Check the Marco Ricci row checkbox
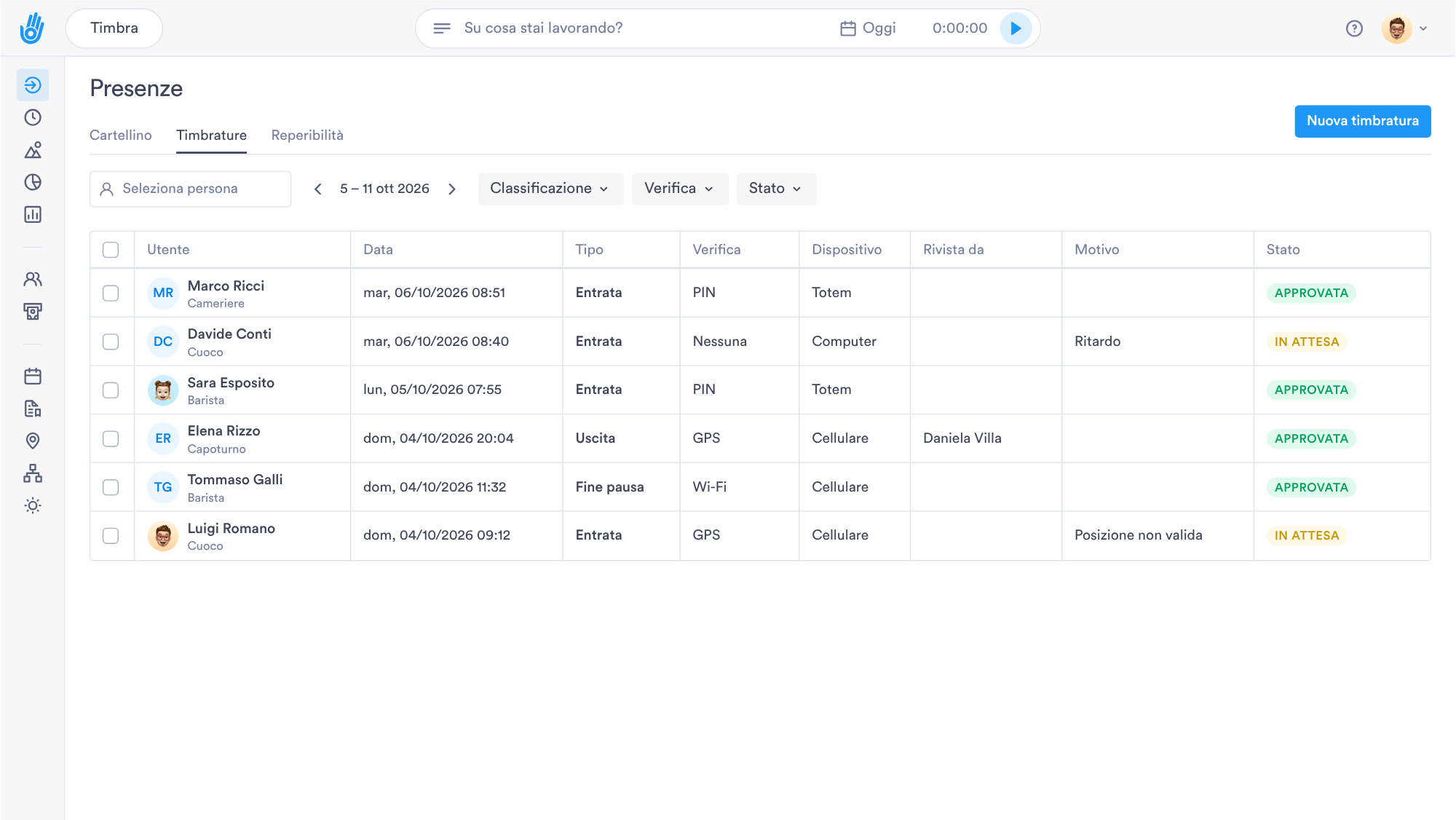 (x=111, y=293)
